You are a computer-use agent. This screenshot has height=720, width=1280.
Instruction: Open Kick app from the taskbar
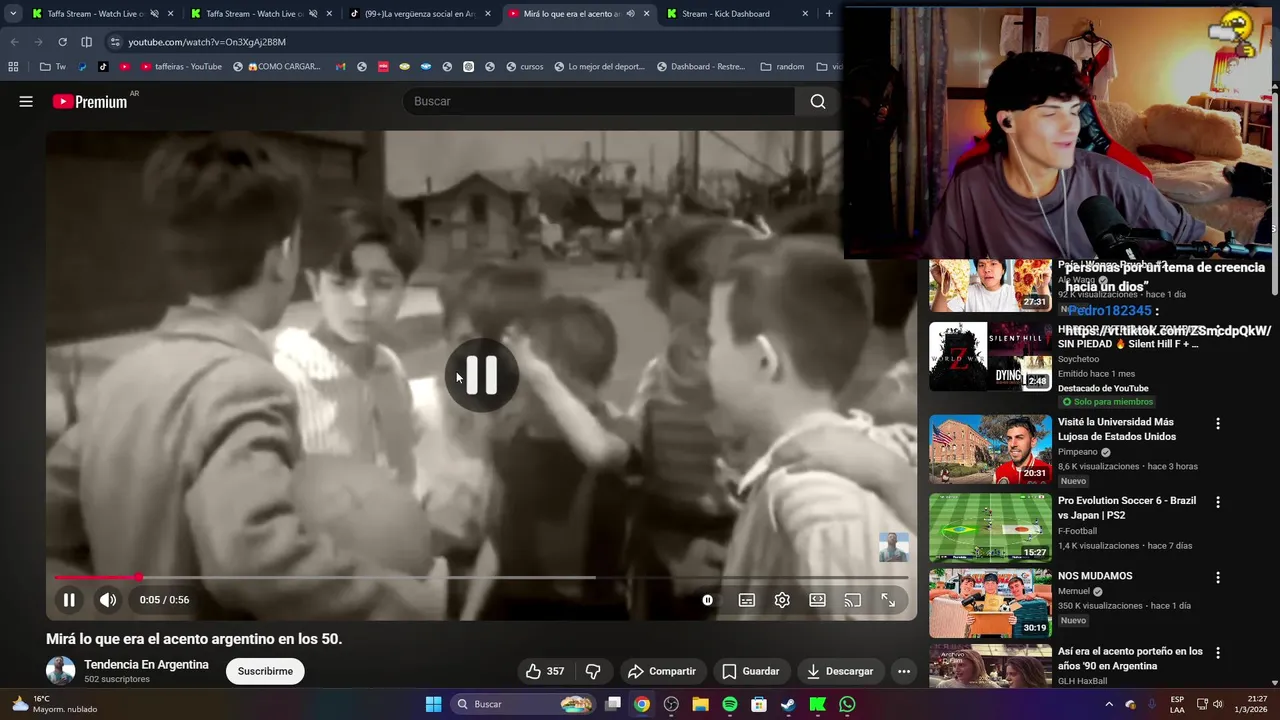(x=817, y=704)
